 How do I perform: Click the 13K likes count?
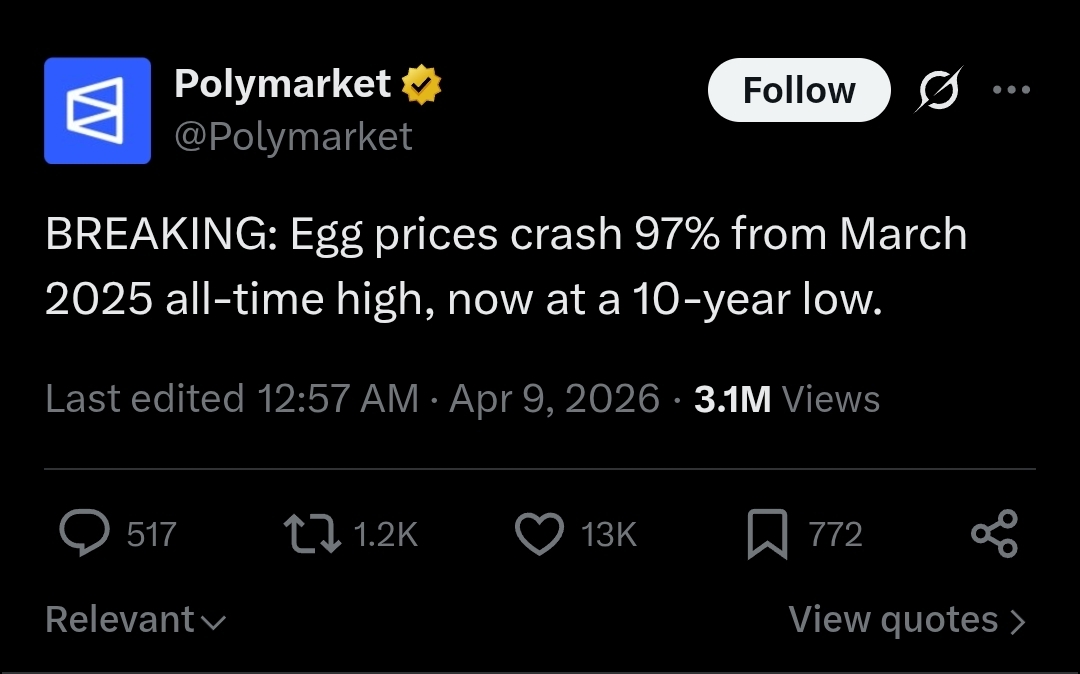608,534
